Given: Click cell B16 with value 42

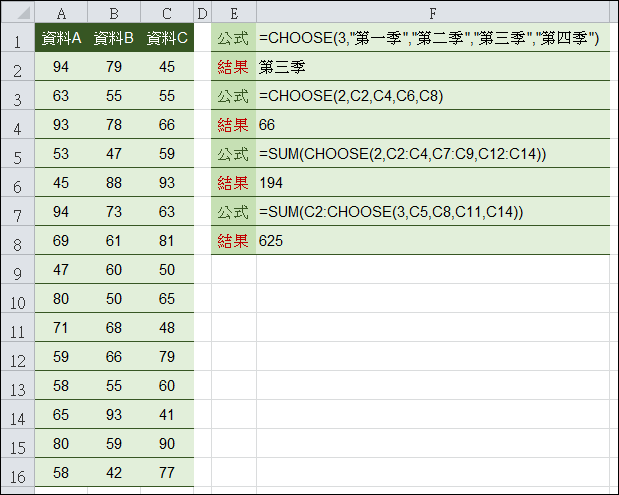Looking at the screenshot, I should pyautogui.click(x=114, y=472).
